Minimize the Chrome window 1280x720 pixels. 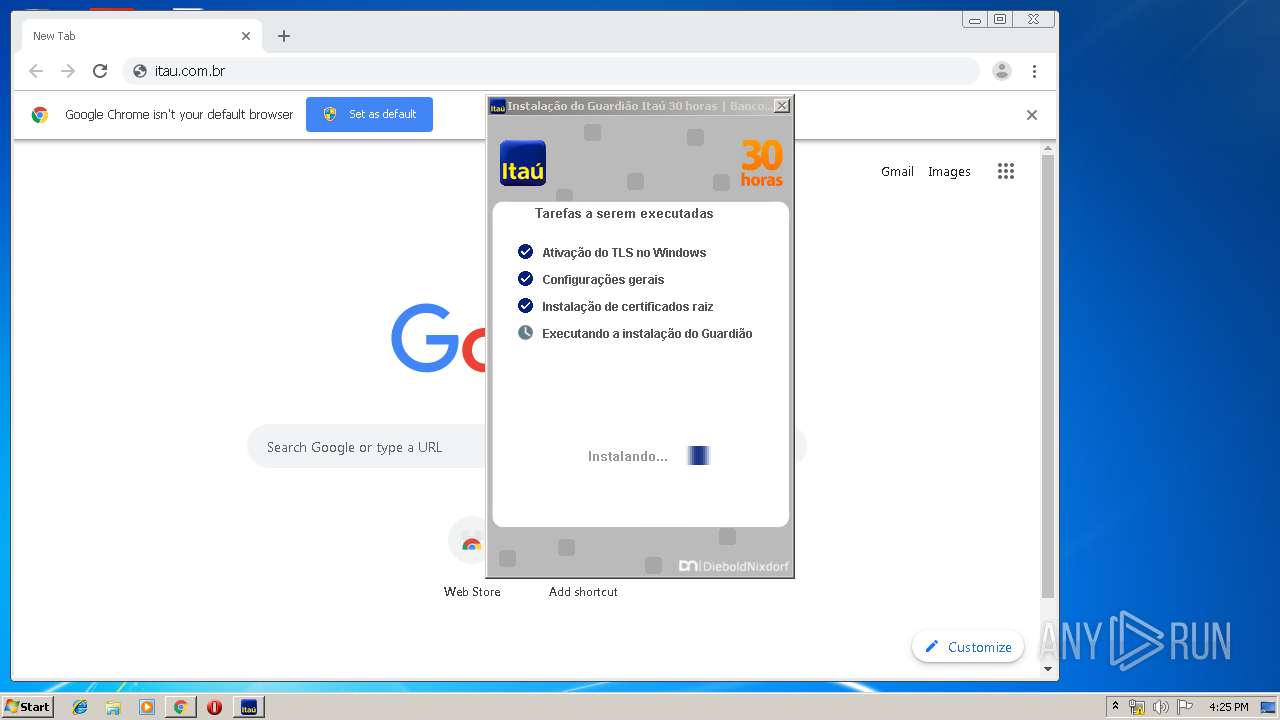pos(975,19)
